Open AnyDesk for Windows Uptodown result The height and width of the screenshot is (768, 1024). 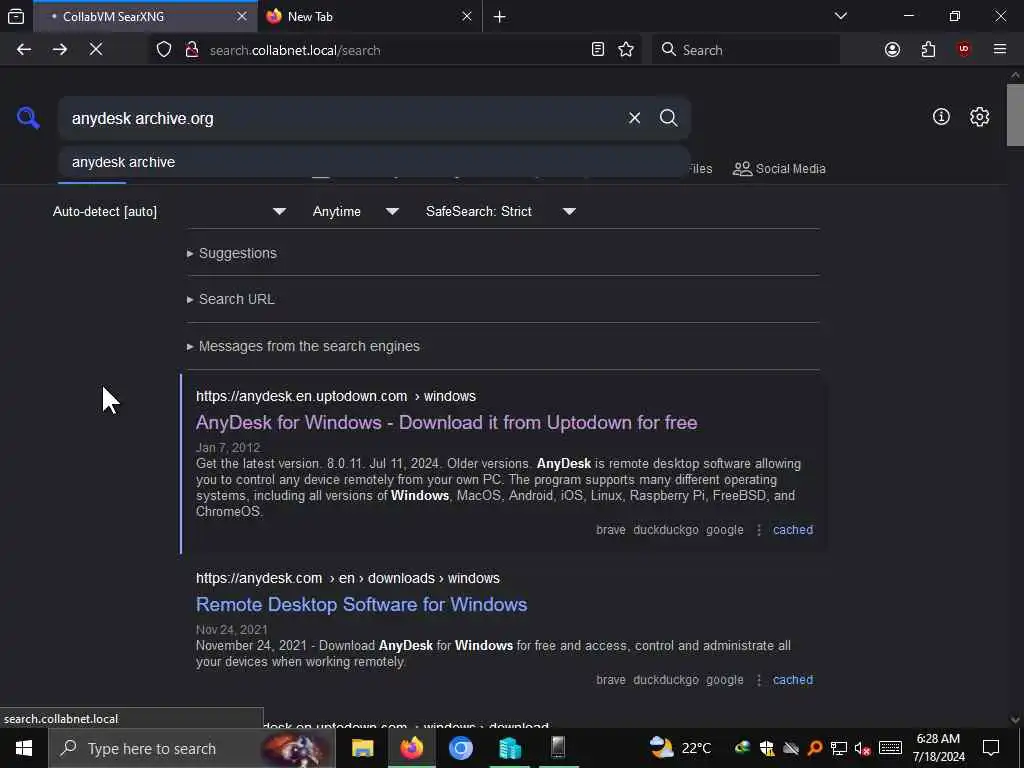[447, 423]
